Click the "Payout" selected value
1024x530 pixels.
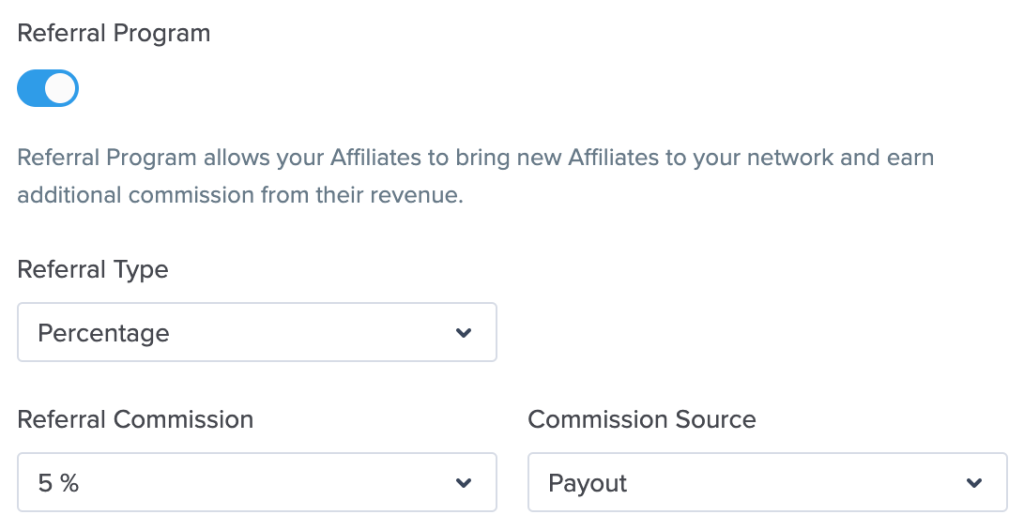[x=588, y=484]
